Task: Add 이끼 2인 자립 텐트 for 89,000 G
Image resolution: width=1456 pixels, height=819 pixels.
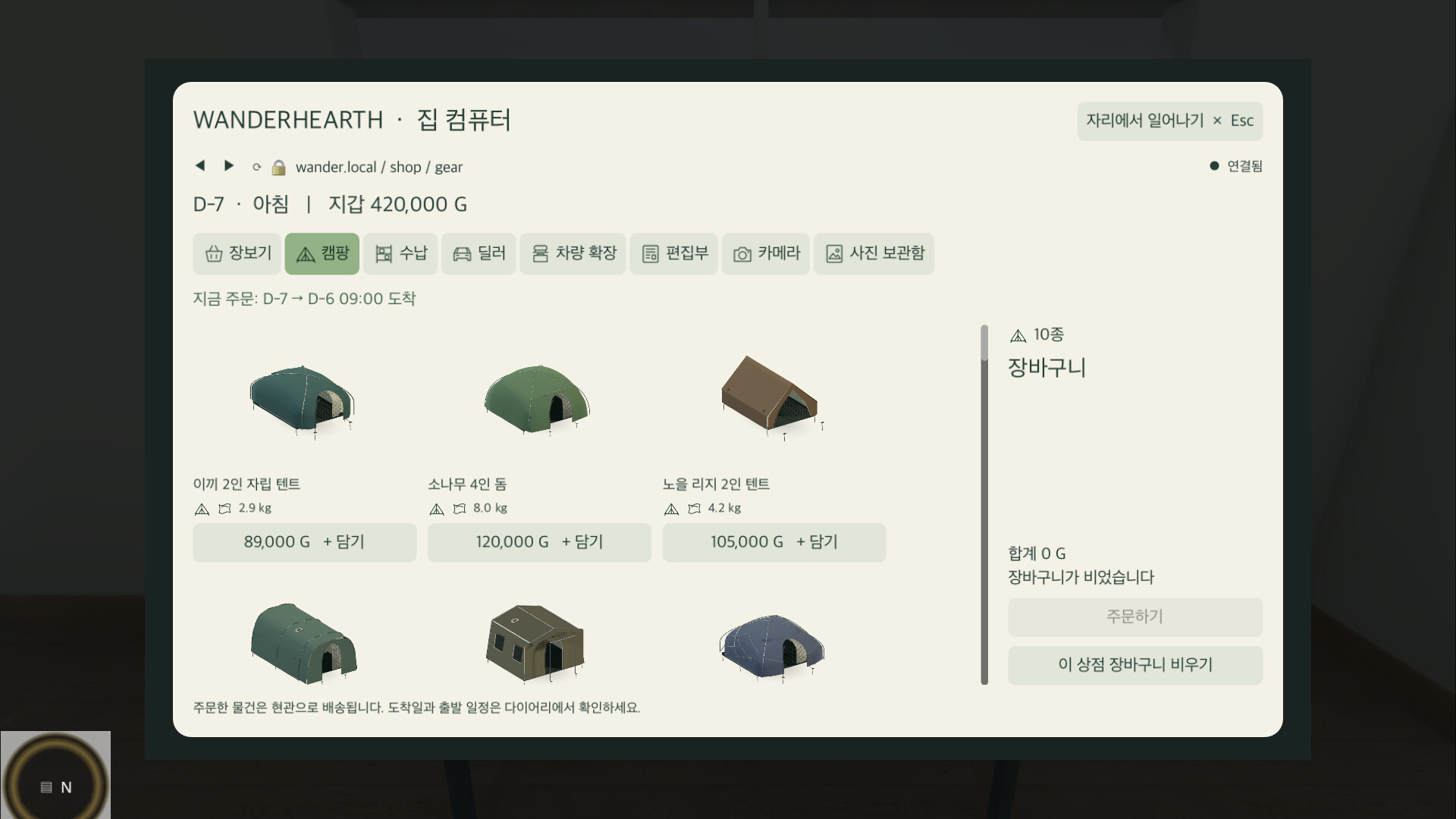Action: coord(304,542)
